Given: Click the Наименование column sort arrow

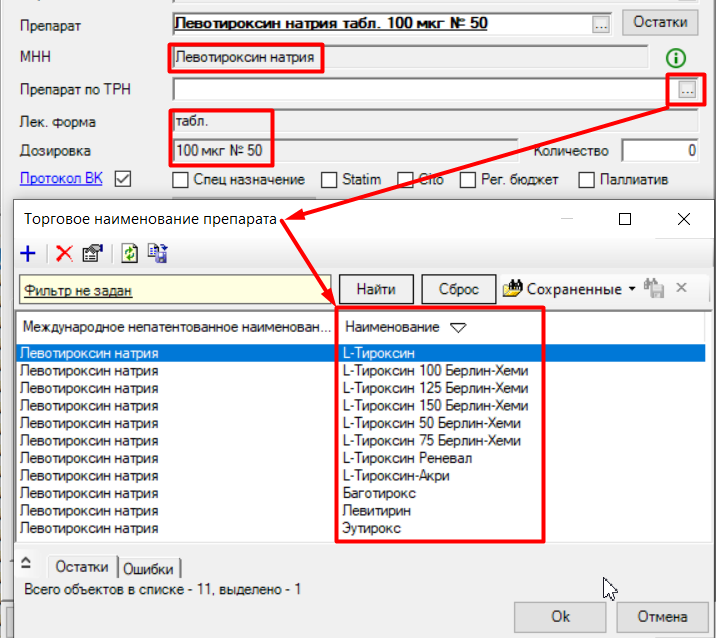Looking at the screenshot, I should click(458, 327).
